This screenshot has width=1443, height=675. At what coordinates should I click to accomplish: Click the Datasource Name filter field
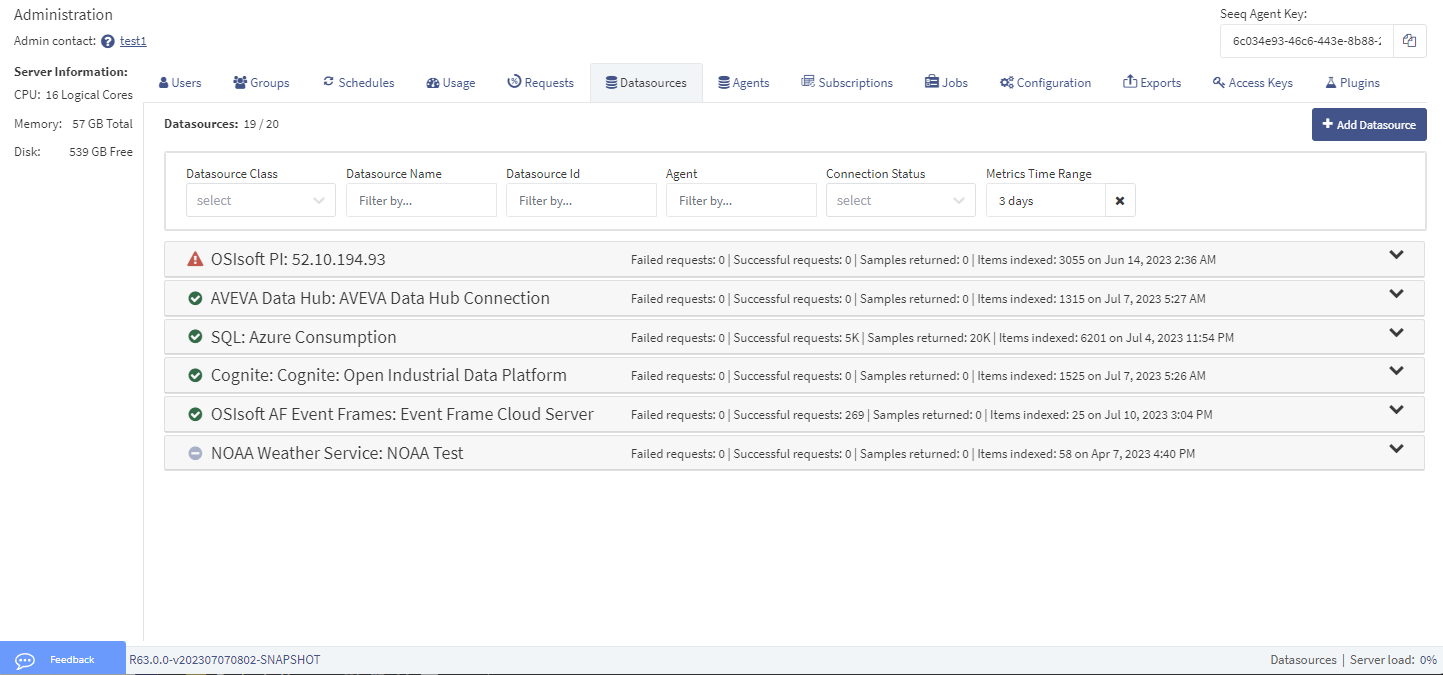point(420,200)
